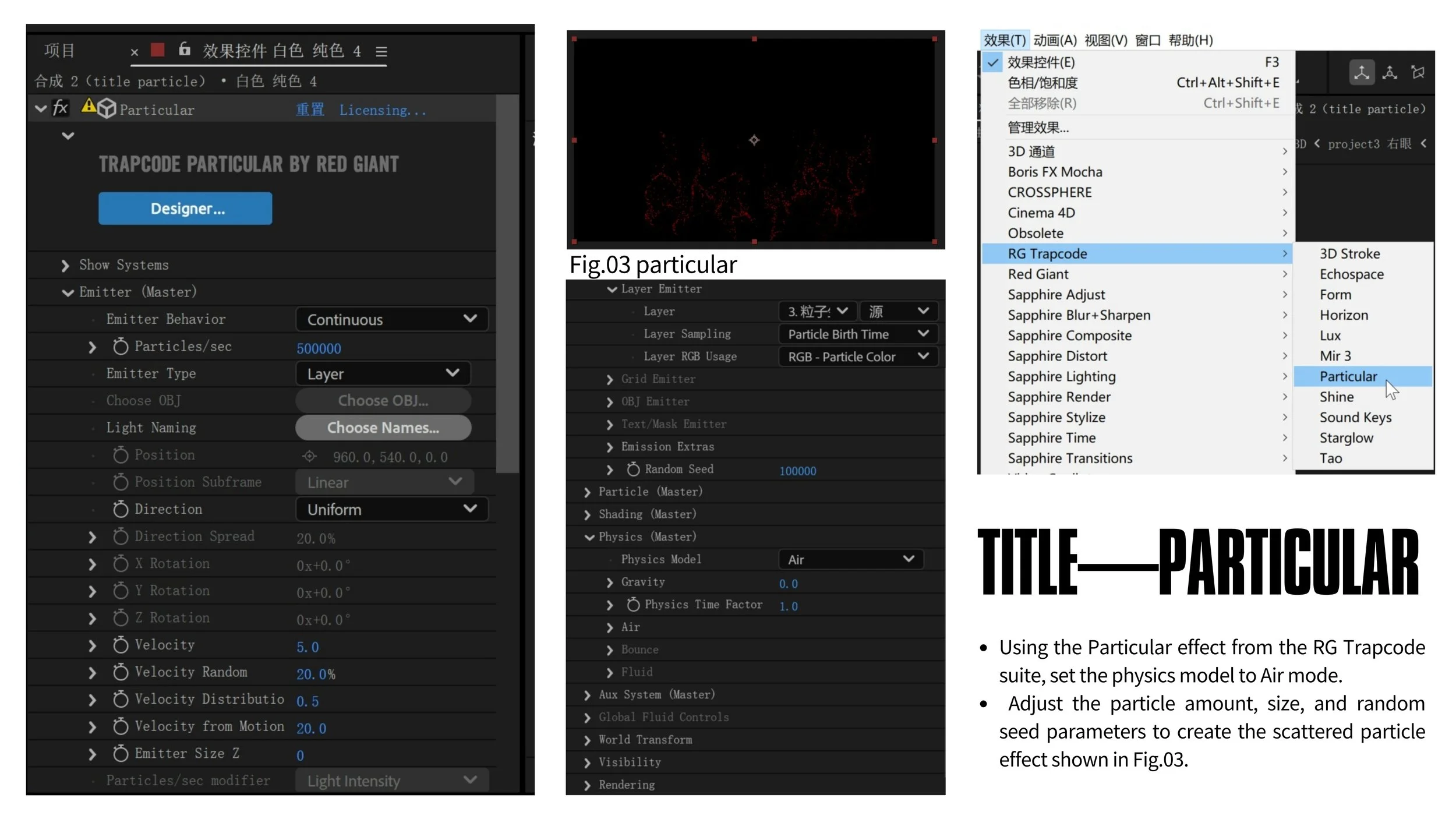The width and height of the screenshot is (1456, 819).
Task: Click the Velocity stopwatch keyframe icon
Action: coord(121,645)
